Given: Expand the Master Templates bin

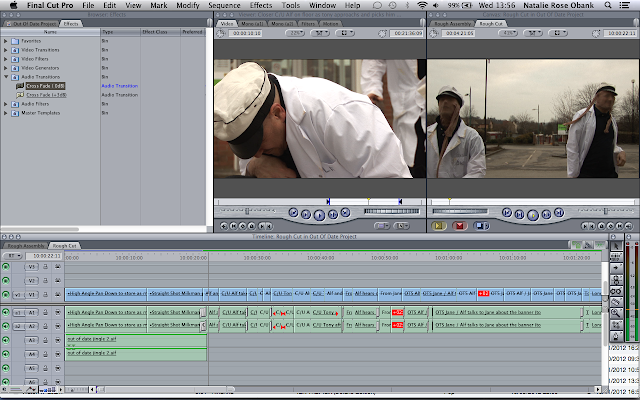Looking at the screenshot, I should point(6,113).
